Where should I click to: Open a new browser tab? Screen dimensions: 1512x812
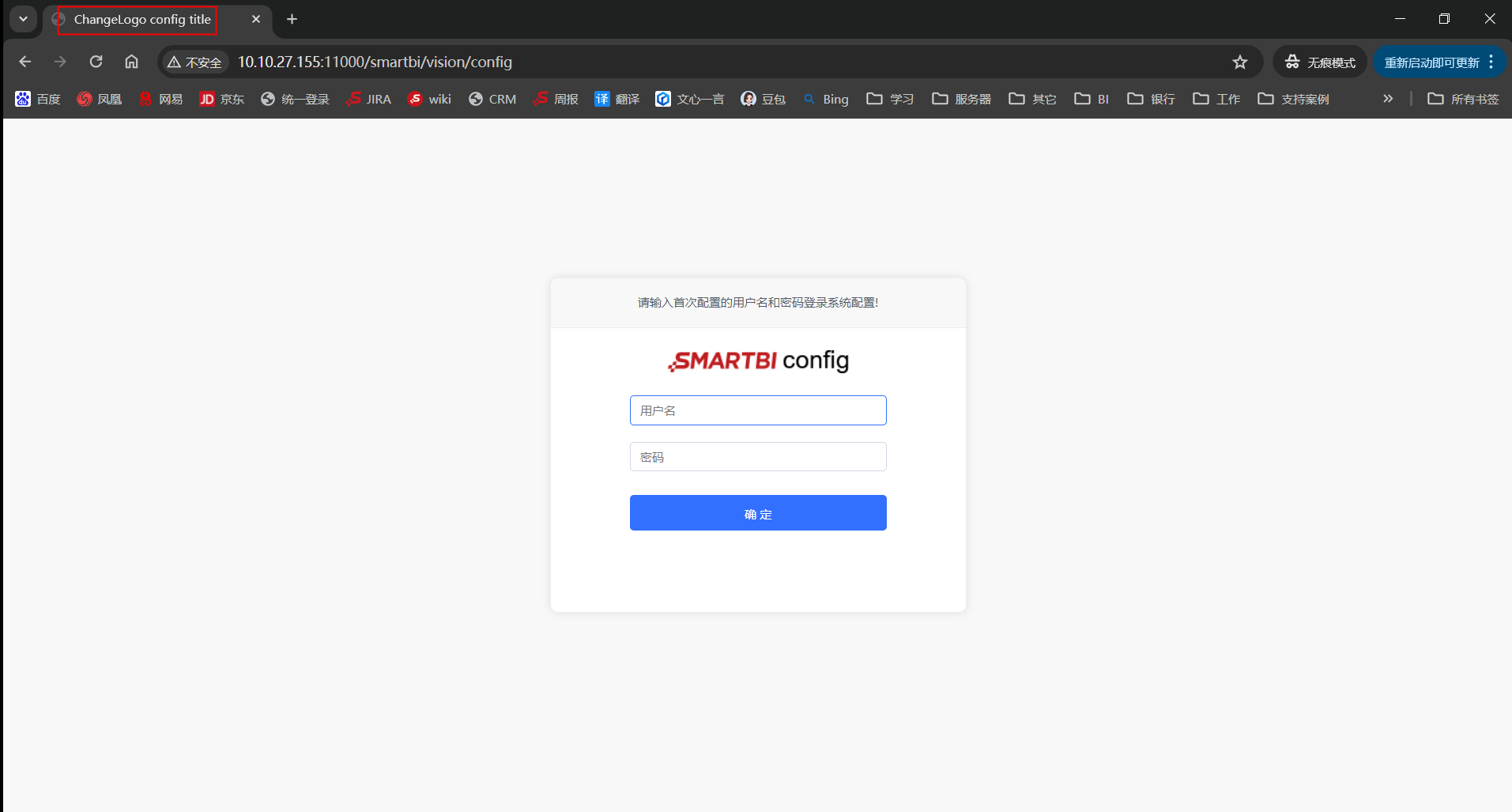pyautogui.click(x=292, y=19)
